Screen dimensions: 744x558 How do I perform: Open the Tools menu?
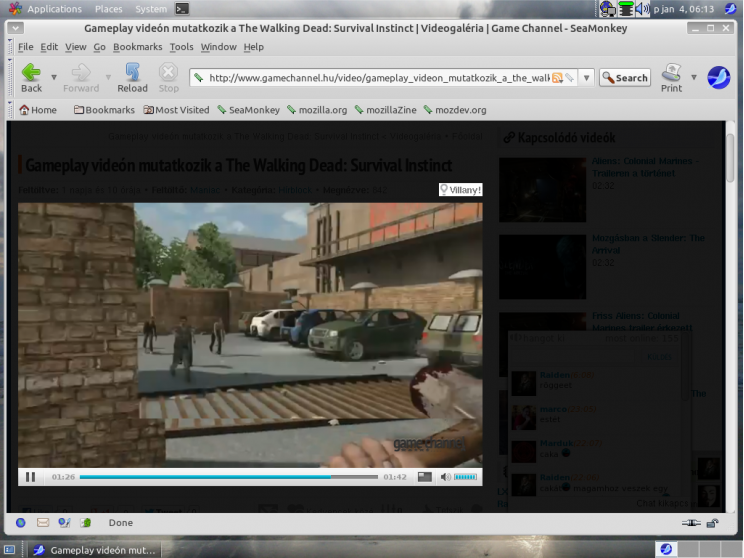(x=181, y=47)
